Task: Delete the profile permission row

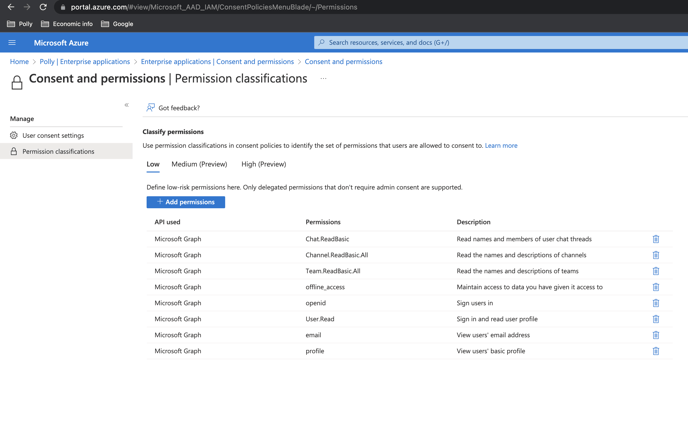Action: pos(656,351)
